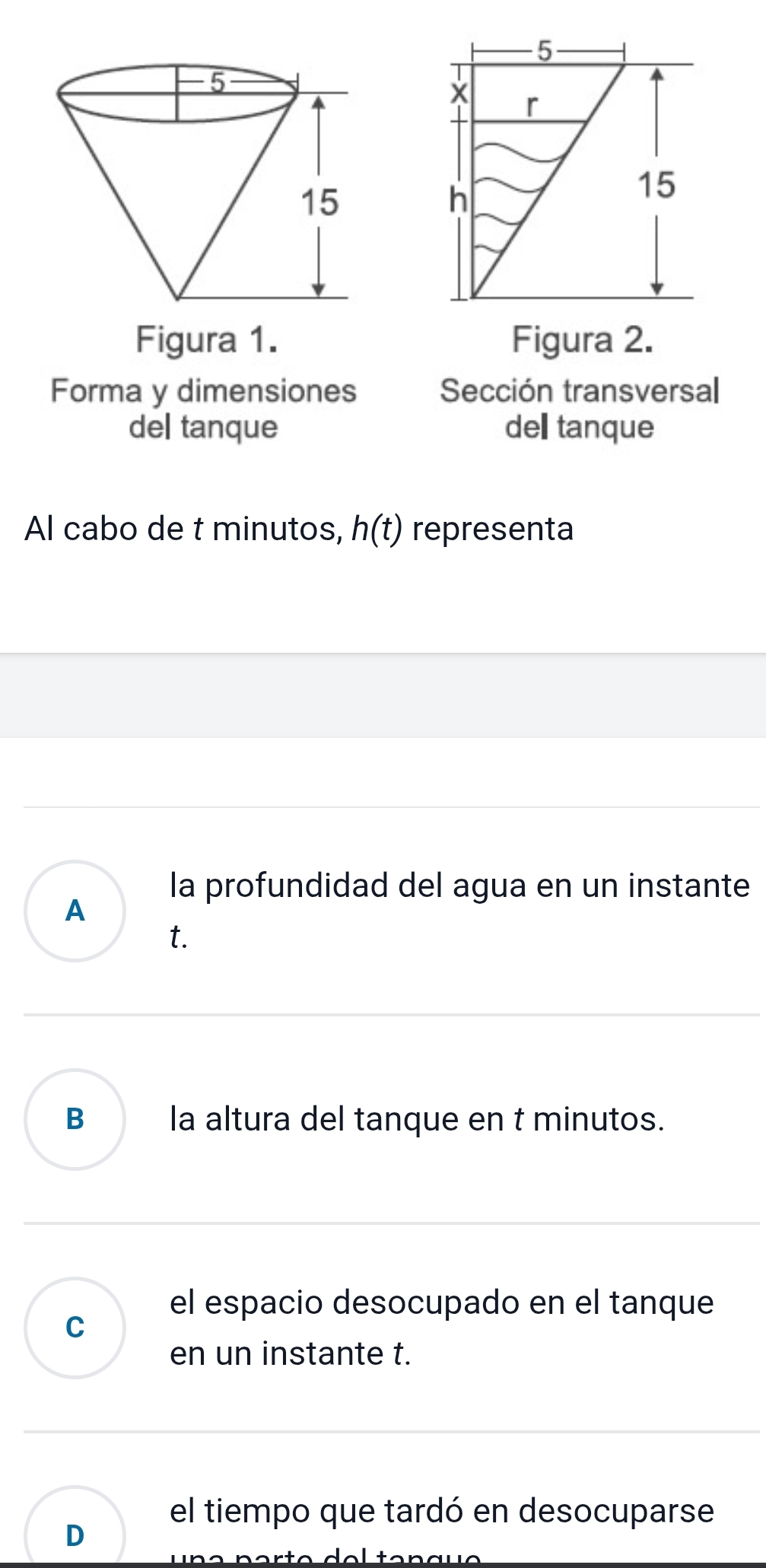The image size is (766, 1568).
Task: Select answer option B circle
Action: 75,1119
